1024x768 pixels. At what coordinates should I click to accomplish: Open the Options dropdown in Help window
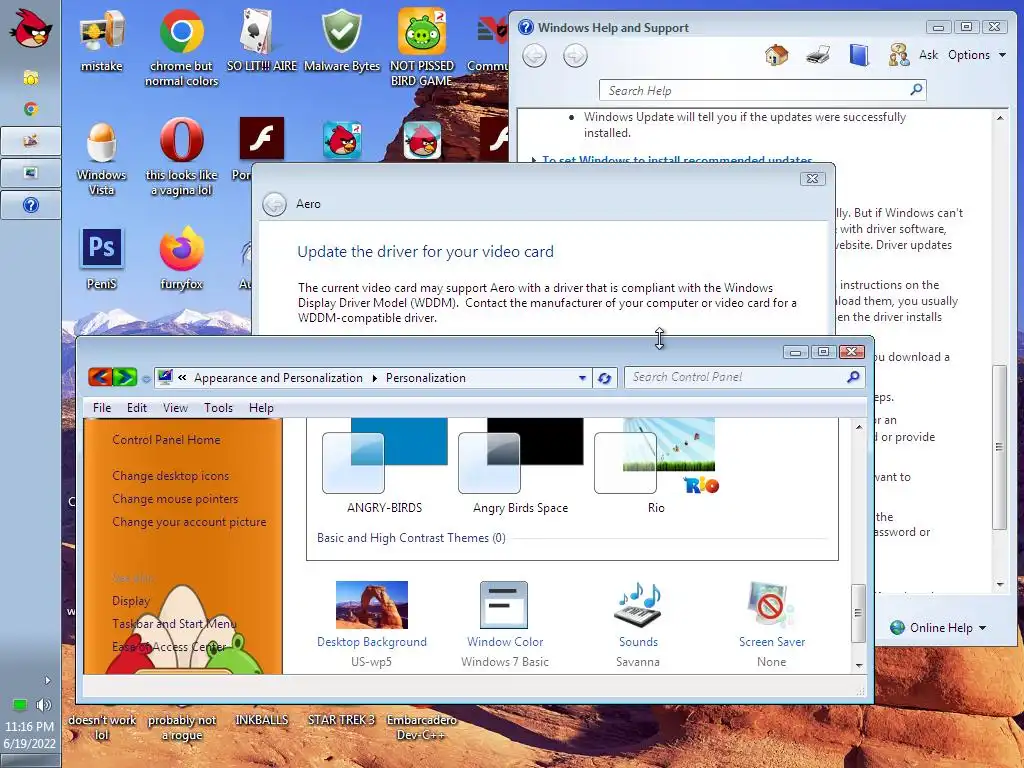click(x=977, y=55)
